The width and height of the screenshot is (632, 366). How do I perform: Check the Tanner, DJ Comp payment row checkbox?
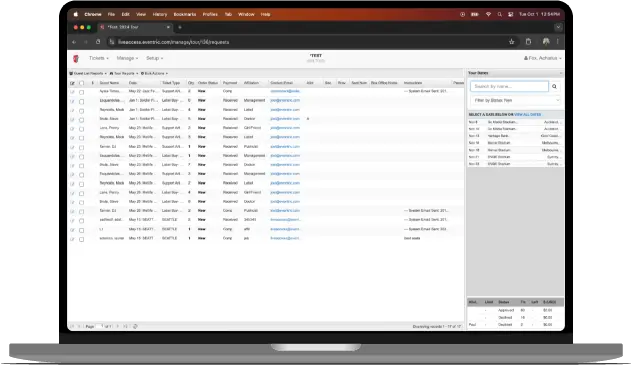click(81, 212)
